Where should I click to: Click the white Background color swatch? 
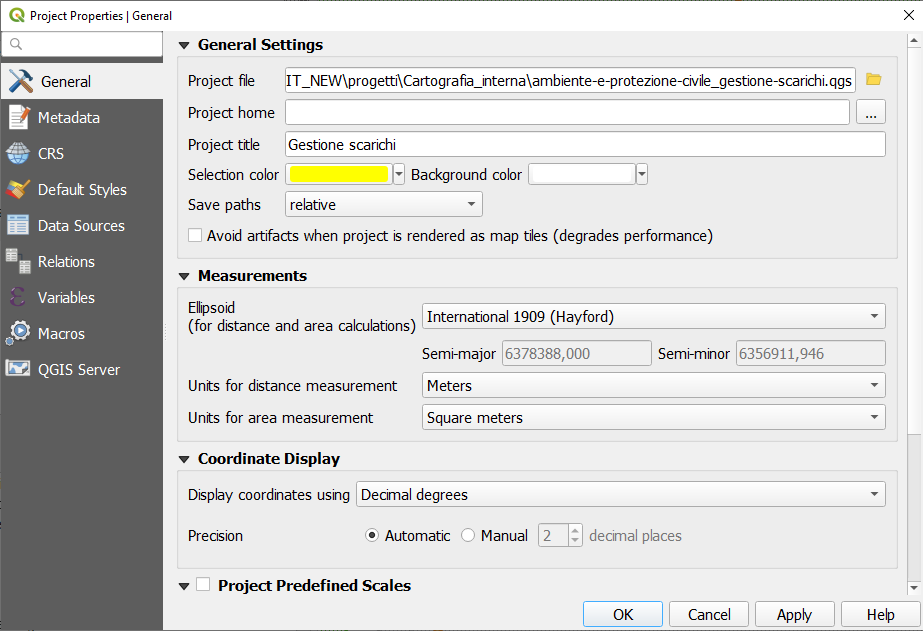point(582,174)
